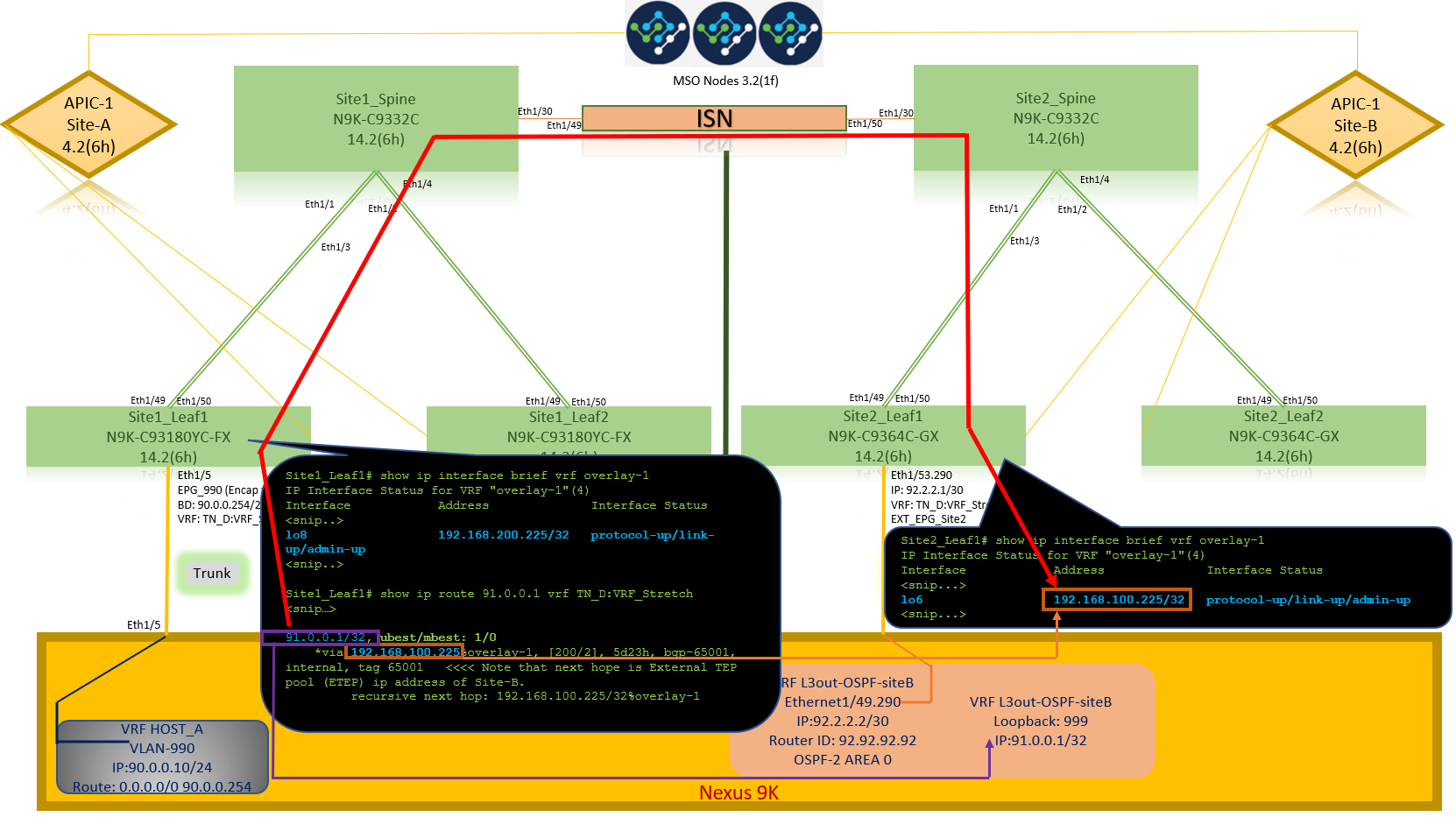
Task: Select the Site1_Spine N9K-C9332C box
Action: (x=376, y=118)
